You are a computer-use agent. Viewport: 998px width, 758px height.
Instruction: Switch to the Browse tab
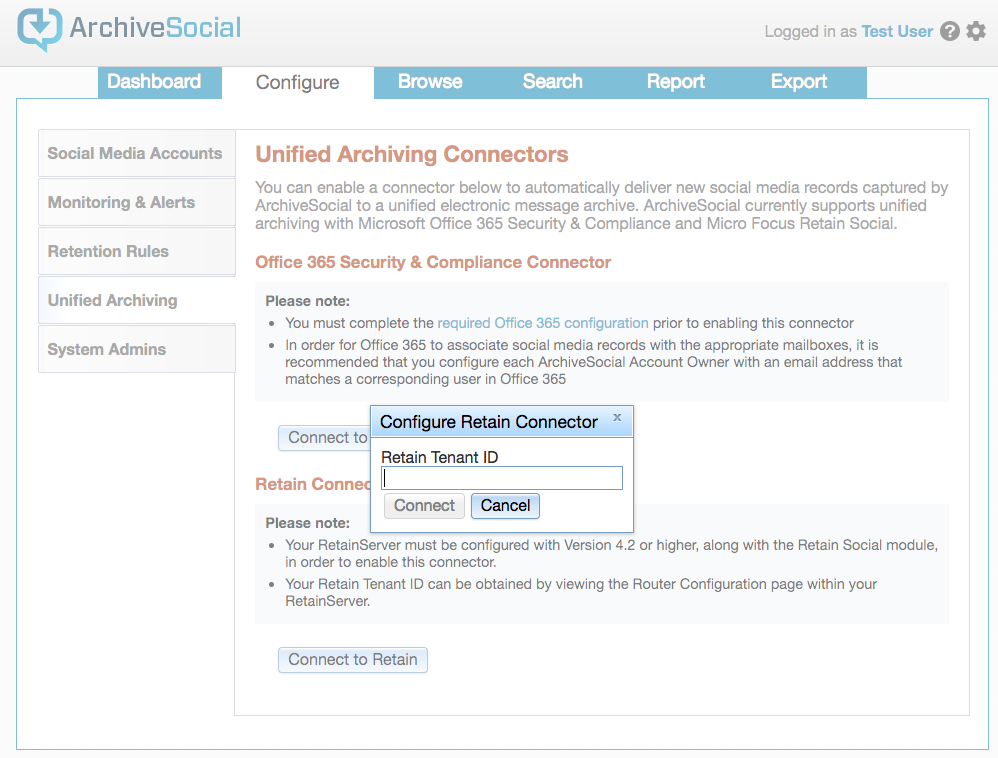[430, 82]
